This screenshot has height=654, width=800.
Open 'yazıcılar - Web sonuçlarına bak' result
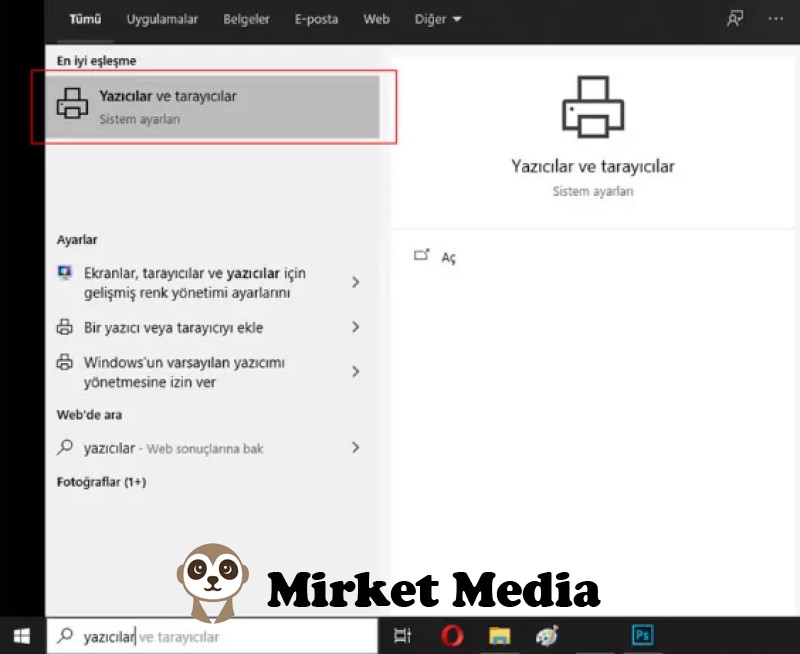(x=173, y=448)
